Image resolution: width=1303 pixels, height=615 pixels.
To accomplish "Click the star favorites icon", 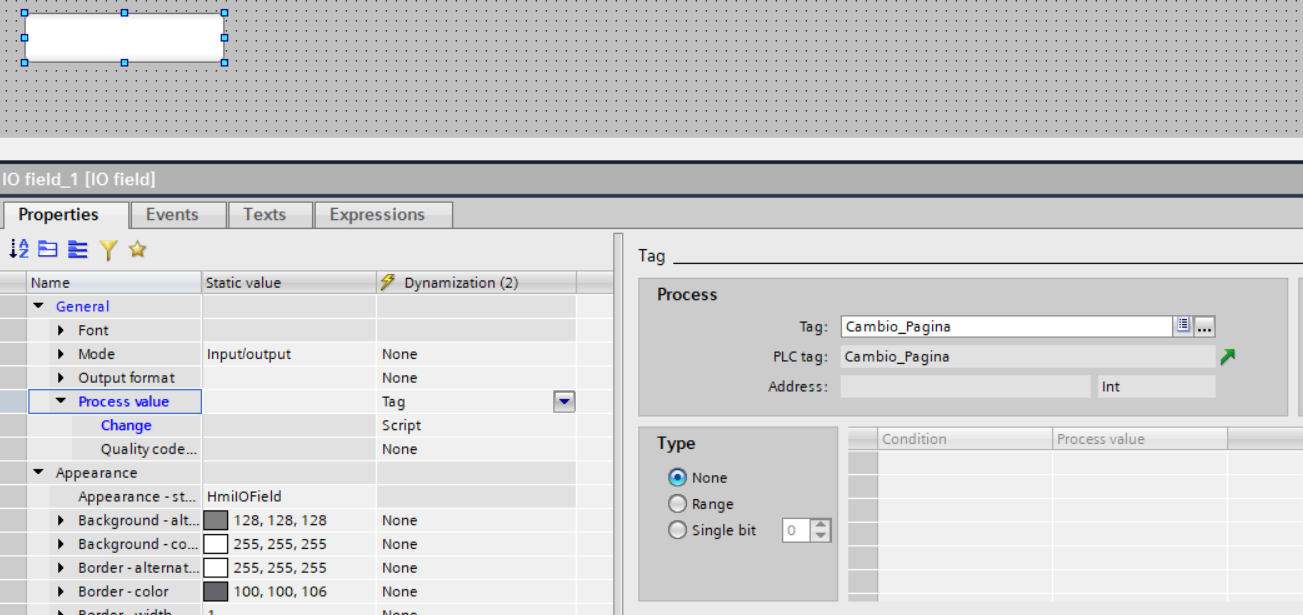I will pos(138,249).
